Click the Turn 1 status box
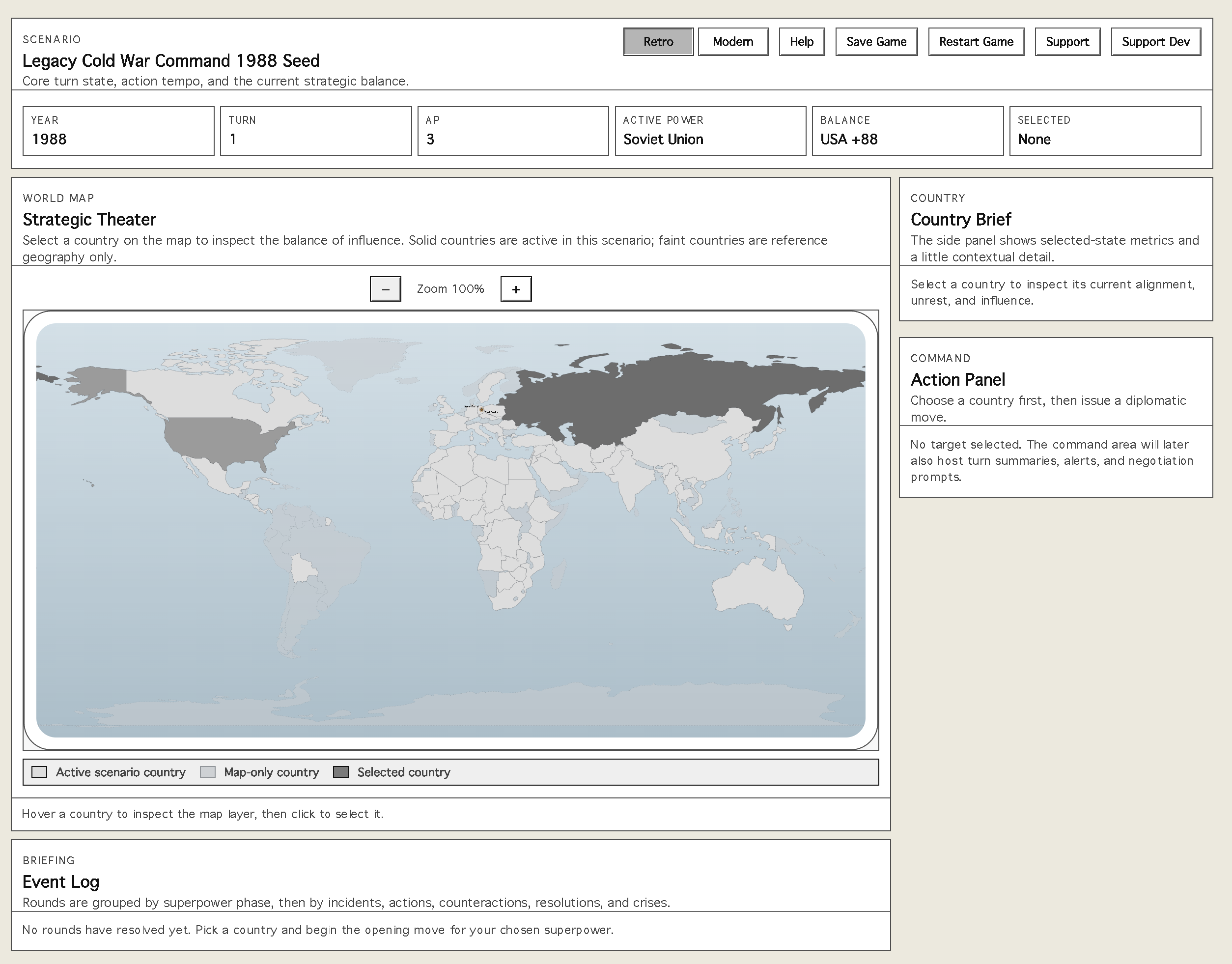Image resolution: width=1232 pixels, height=964 pixels. [316, 131]
